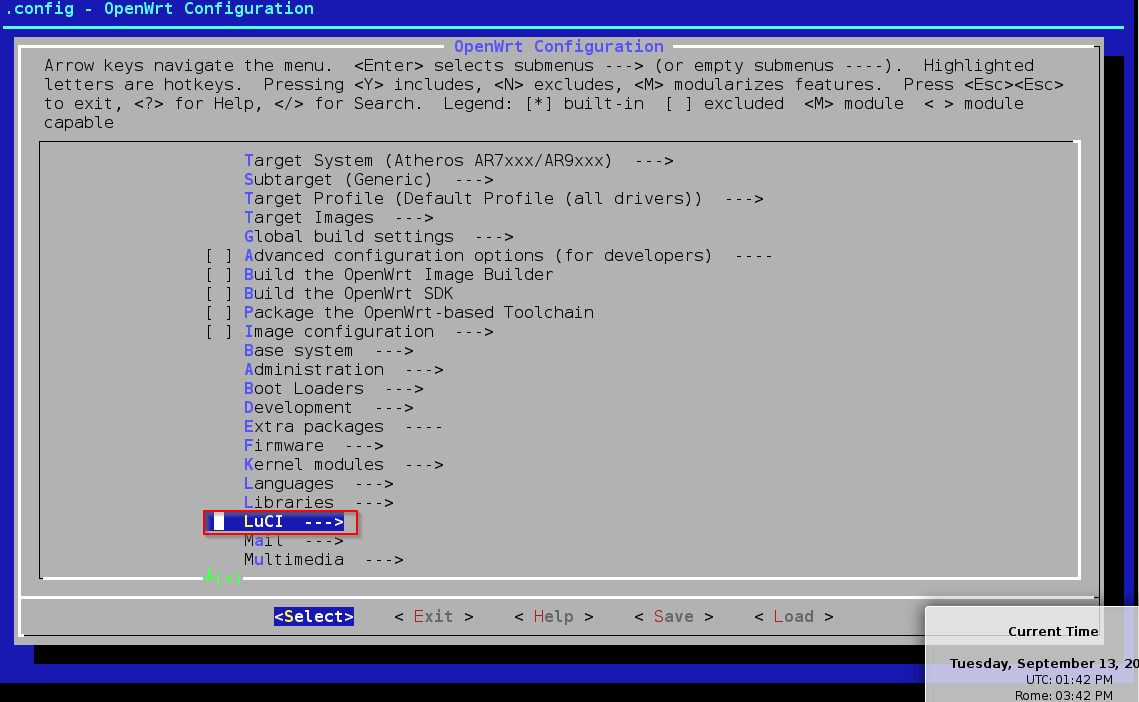Toggle Advanced configuration options checkbox

click(x=219, y=256)
